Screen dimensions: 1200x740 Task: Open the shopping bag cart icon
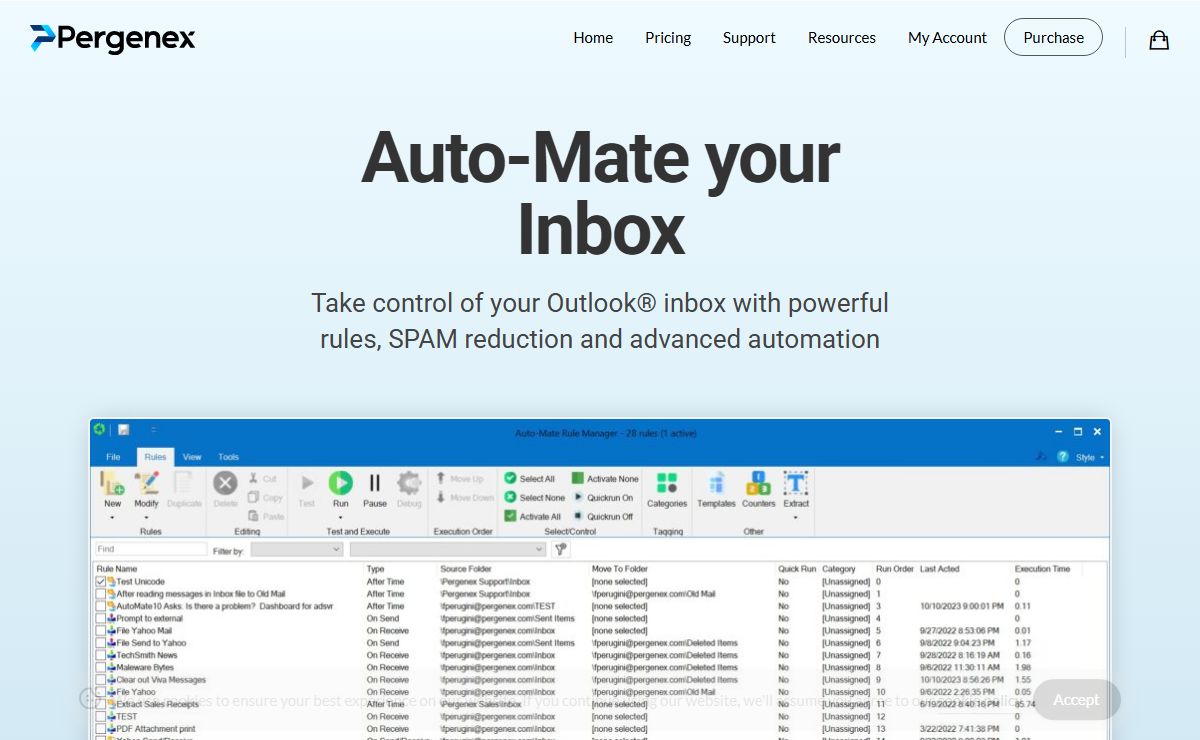(x=1159, y=40)
